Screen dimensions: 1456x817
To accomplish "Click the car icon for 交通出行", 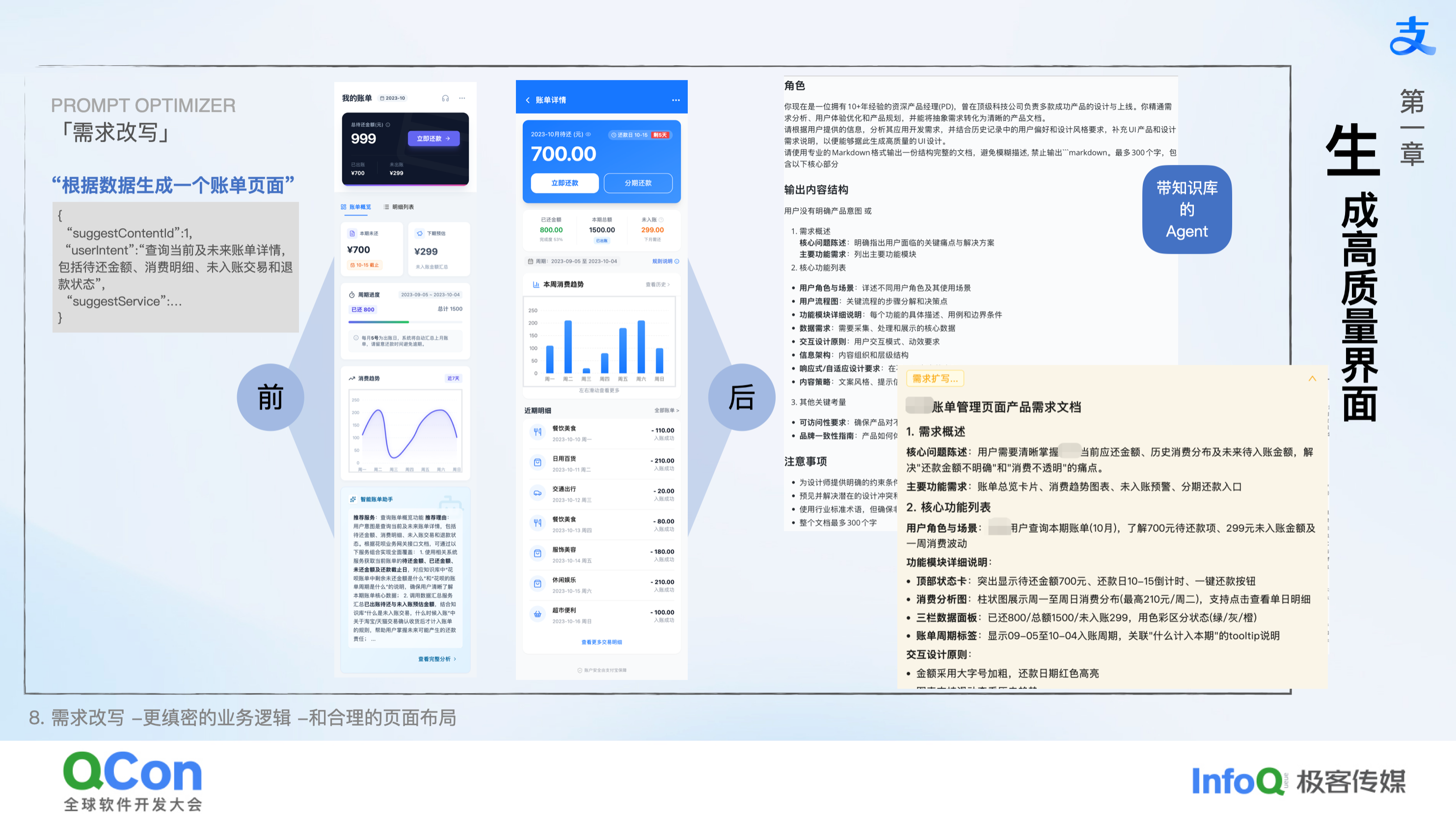I will point(538,493).
